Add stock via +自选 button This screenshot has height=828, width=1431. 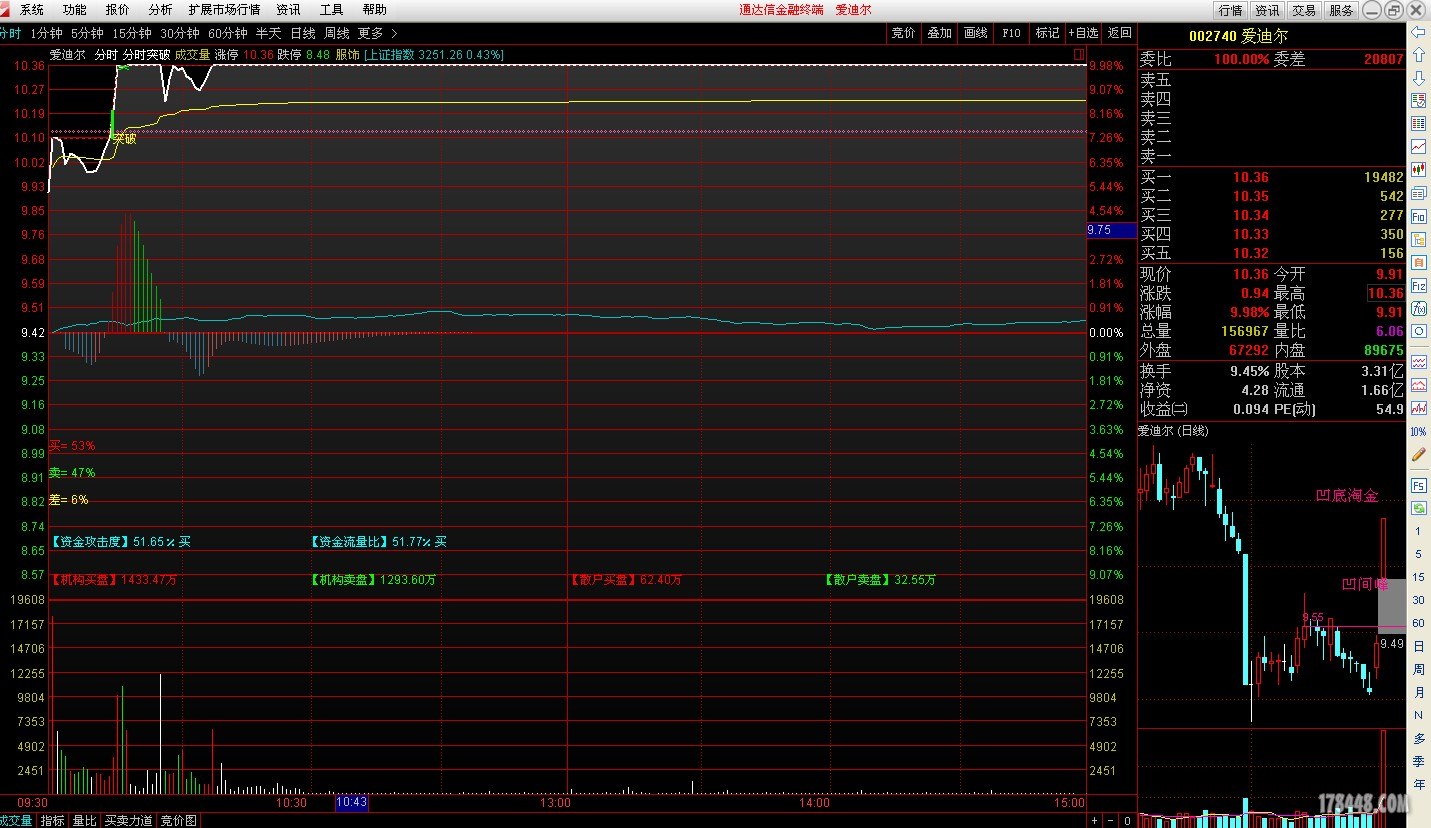point(1083,33)
